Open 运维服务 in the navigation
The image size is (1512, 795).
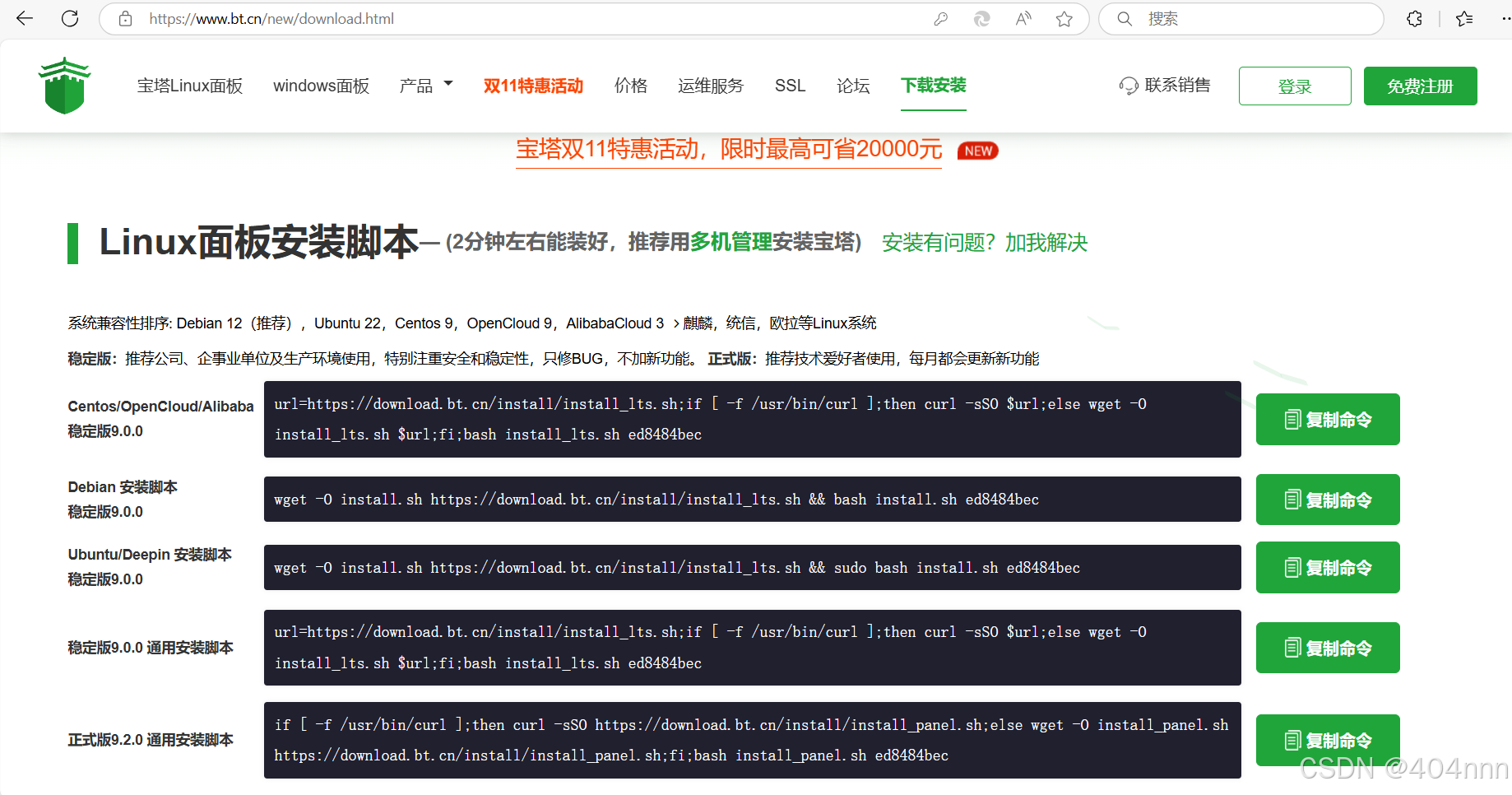(x=711, y=86)
